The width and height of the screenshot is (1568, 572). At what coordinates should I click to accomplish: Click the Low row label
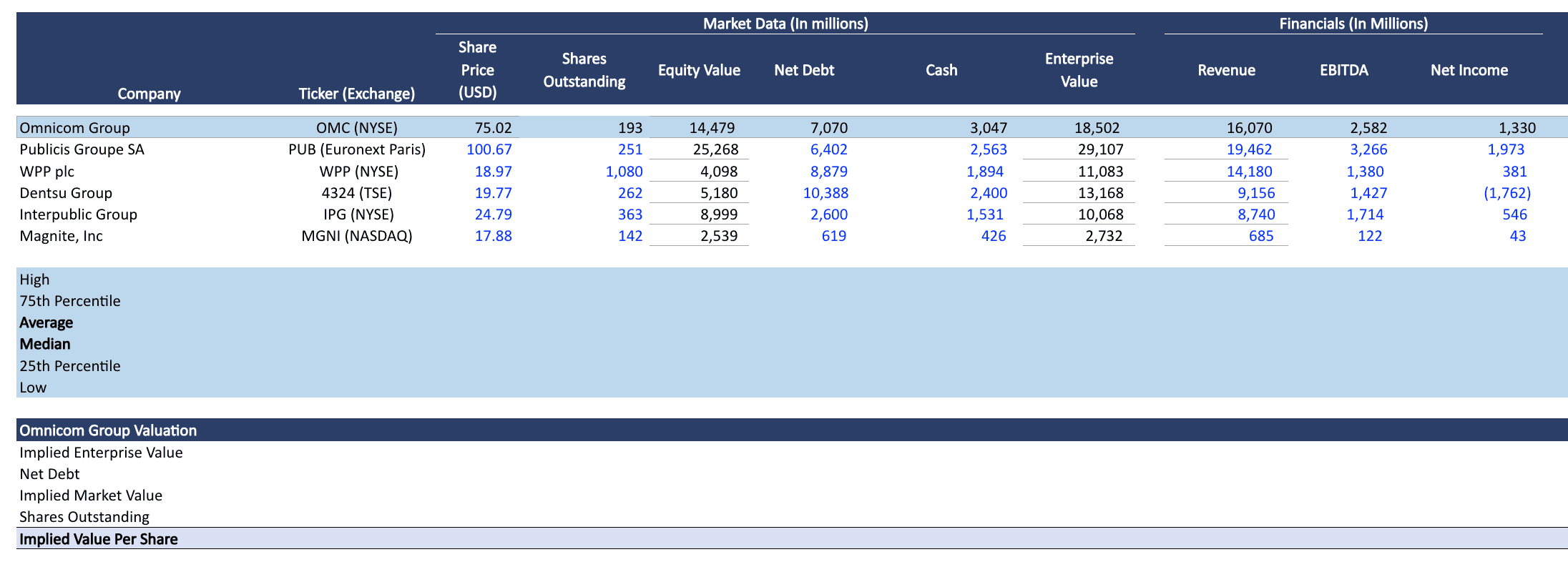[33, 388]
